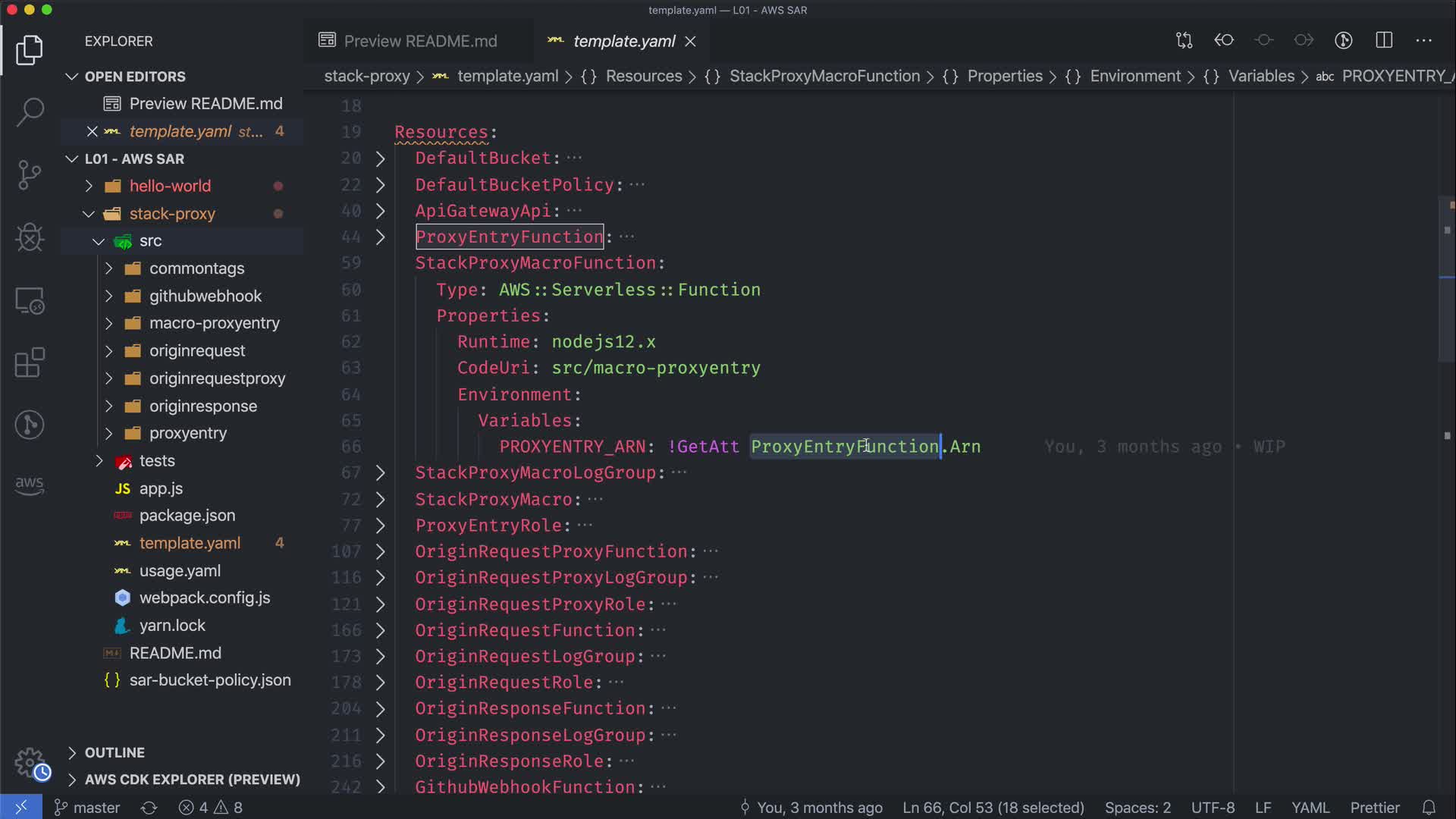Open the Remote Explorer view
Screen dimensions: 1456x819
click(x=30, y=300)
